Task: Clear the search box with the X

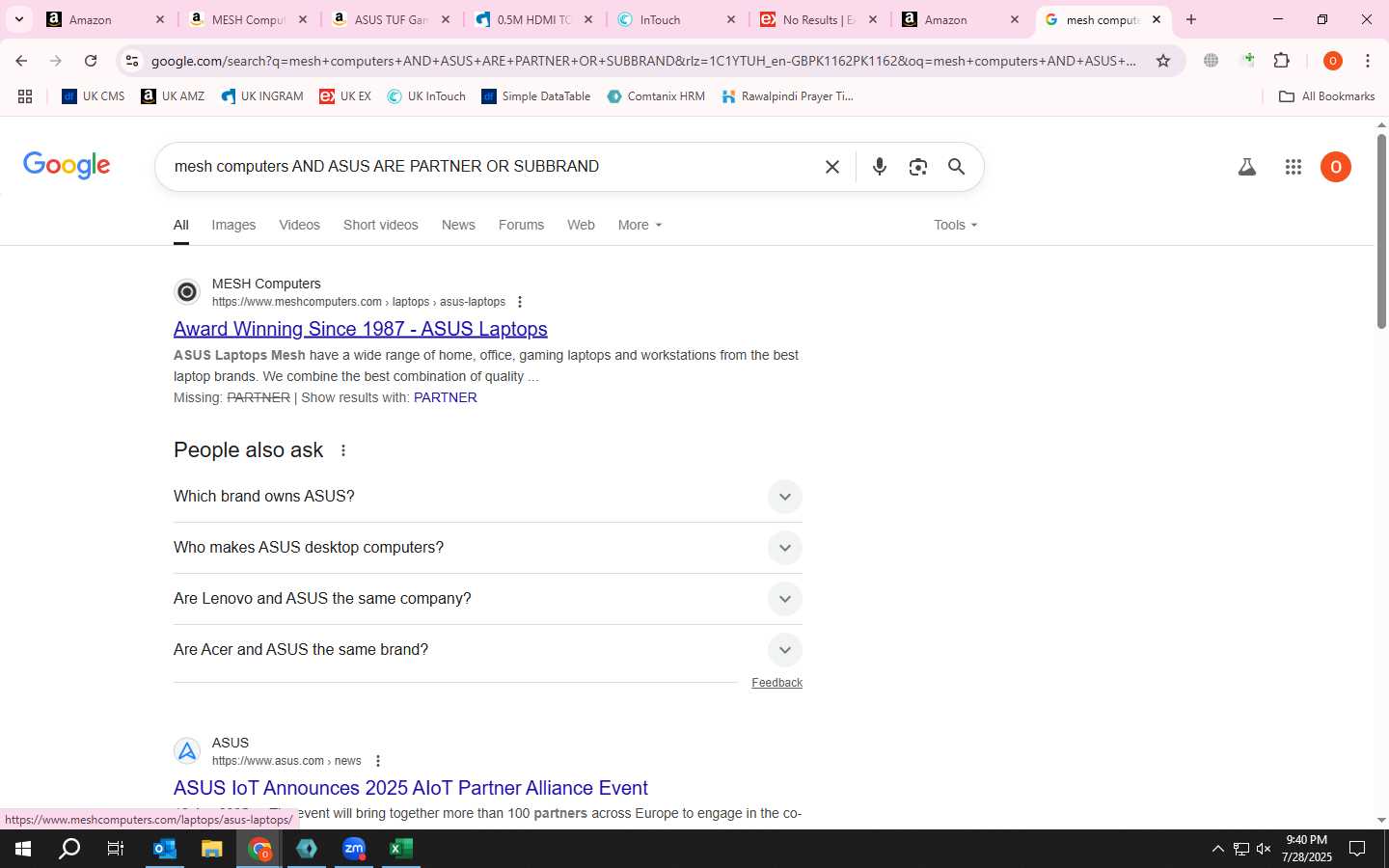Action: point(832,167)
